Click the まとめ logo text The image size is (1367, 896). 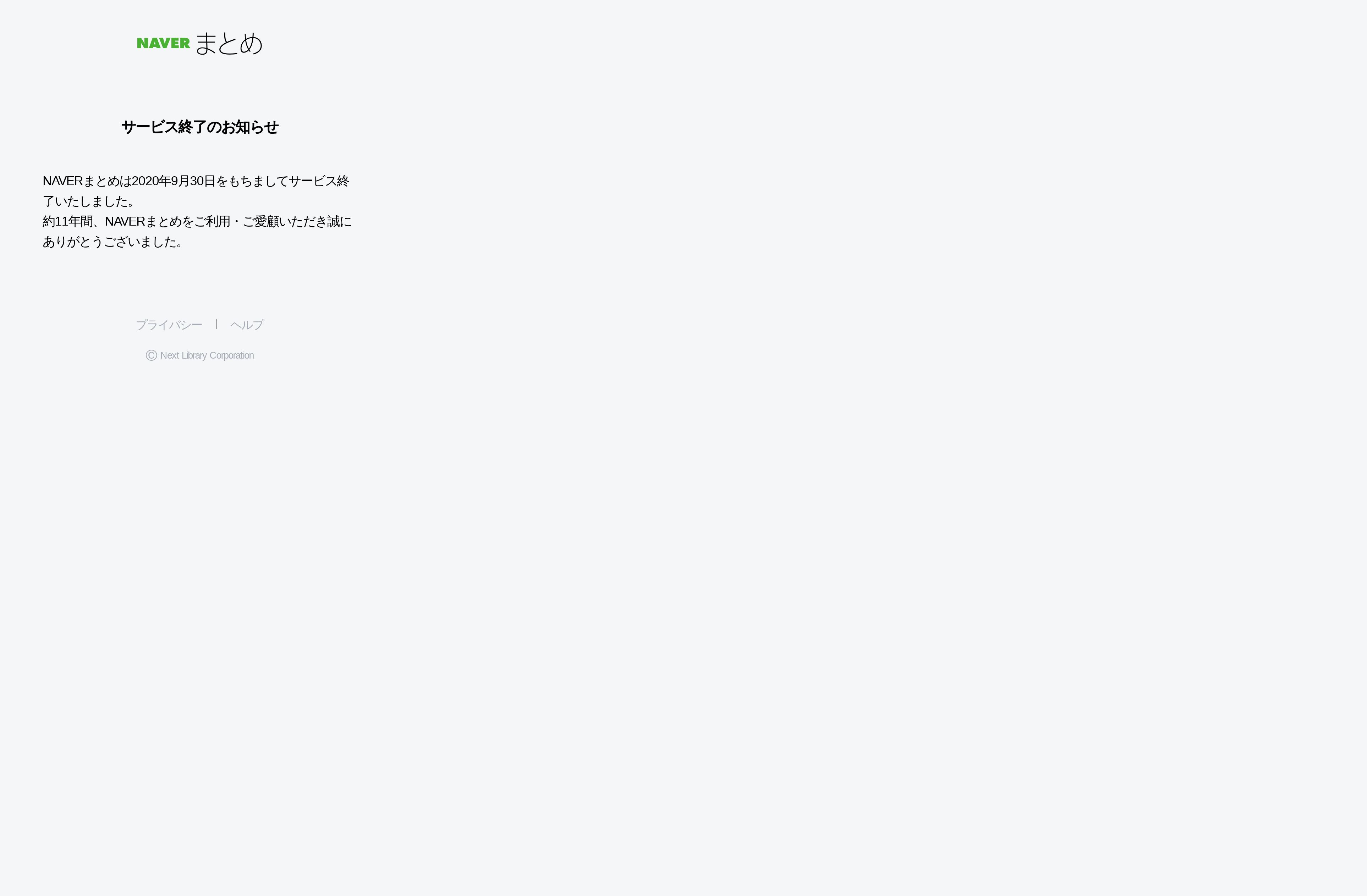pos(229,44)
